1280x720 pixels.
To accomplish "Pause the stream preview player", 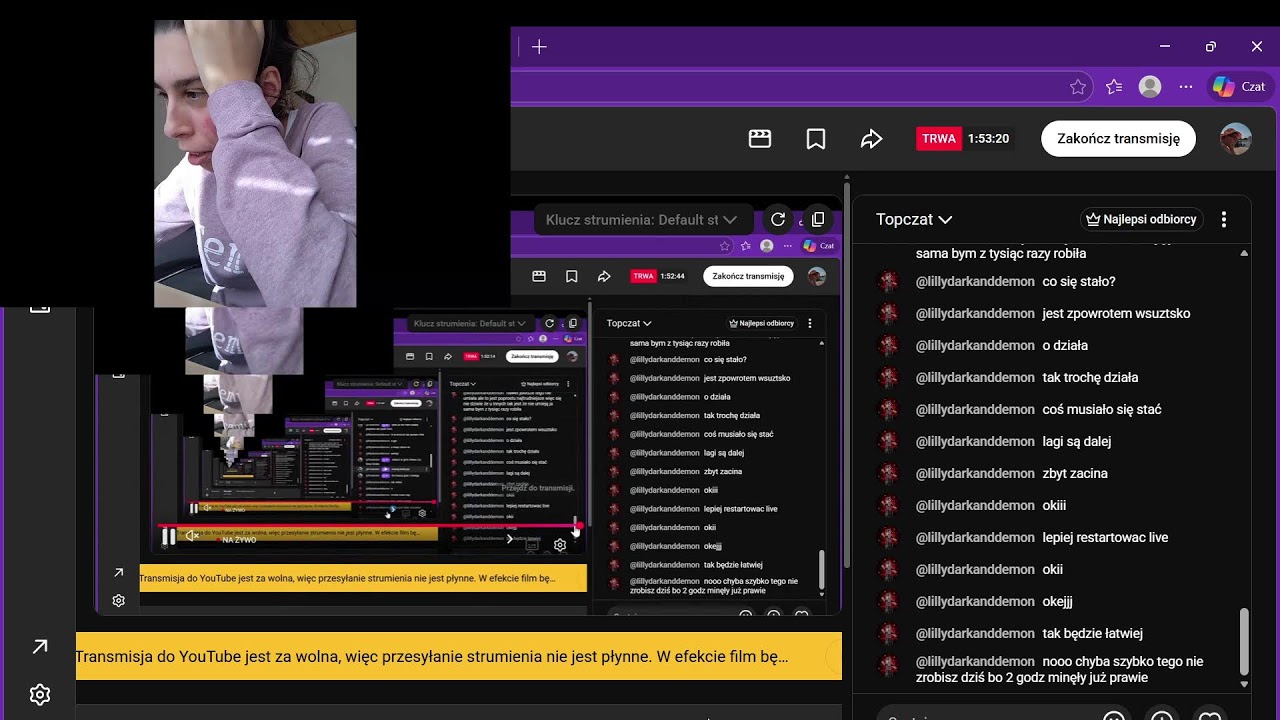I will click(x=169, y=538).
